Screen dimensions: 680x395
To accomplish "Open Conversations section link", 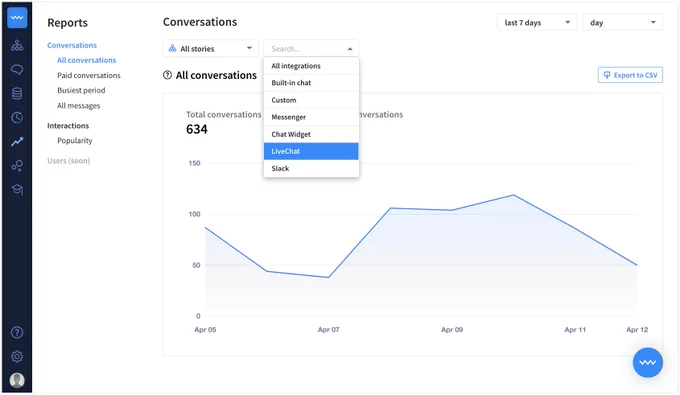I will coord(72,45).
